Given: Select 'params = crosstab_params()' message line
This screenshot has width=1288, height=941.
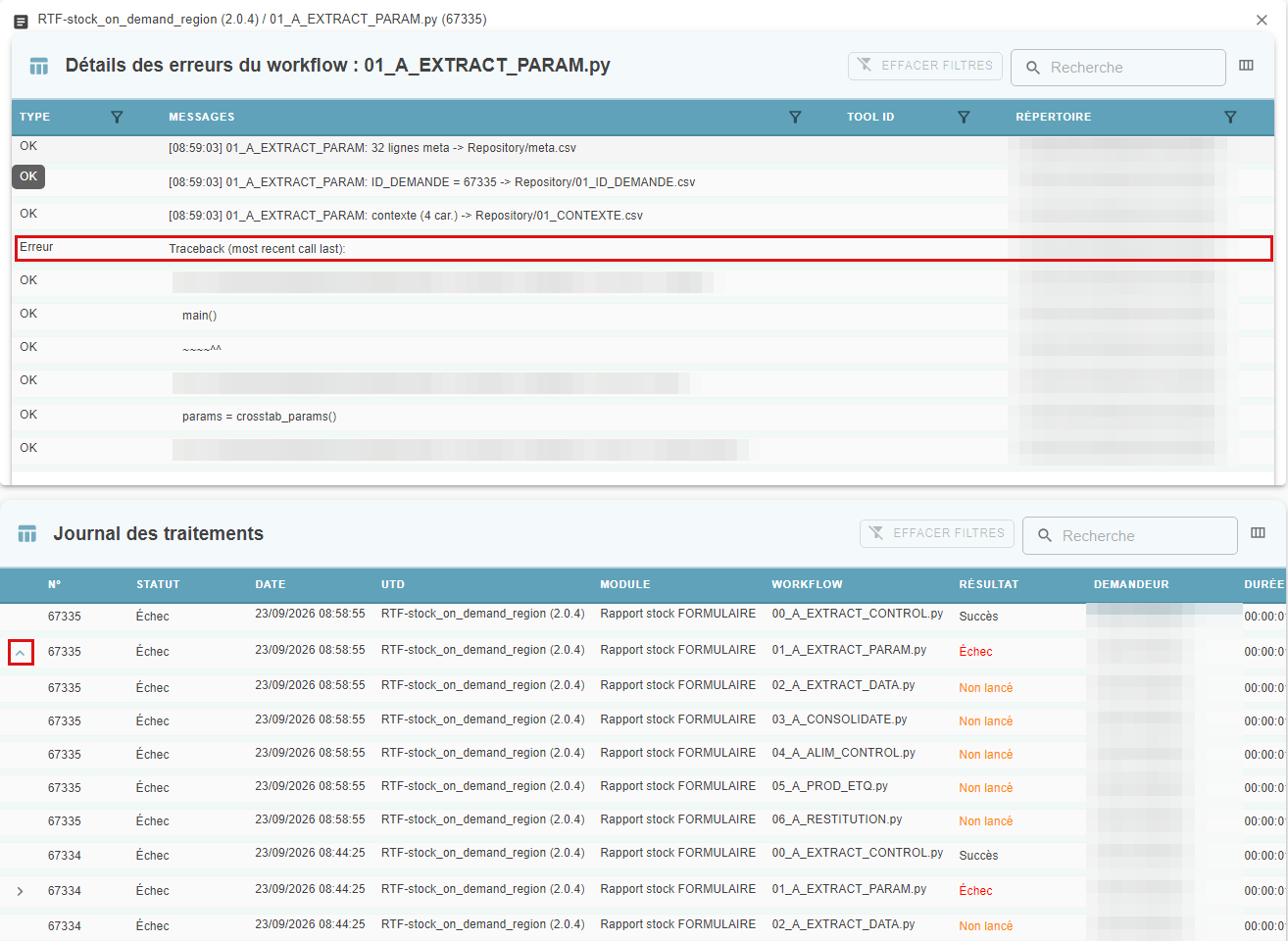Looking at the screenshot, I should tap(259, 417).
